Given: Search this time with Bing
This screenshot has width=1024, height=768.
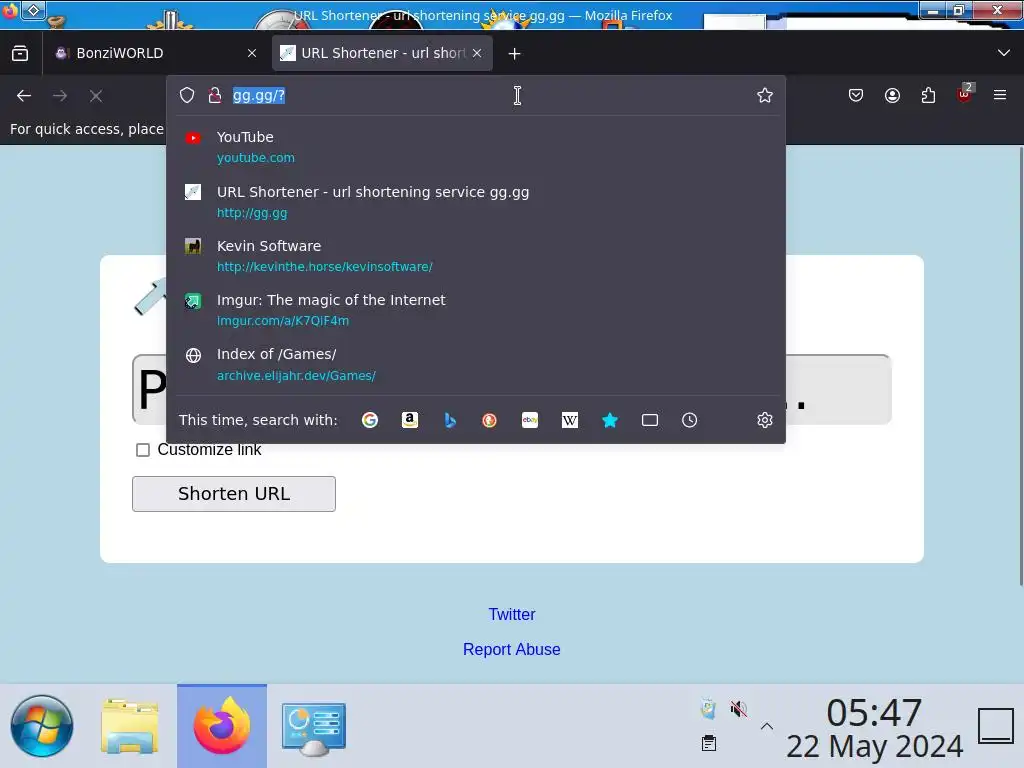Looking at the screenshot, I should pyautogui.click(x=450, y=420).
